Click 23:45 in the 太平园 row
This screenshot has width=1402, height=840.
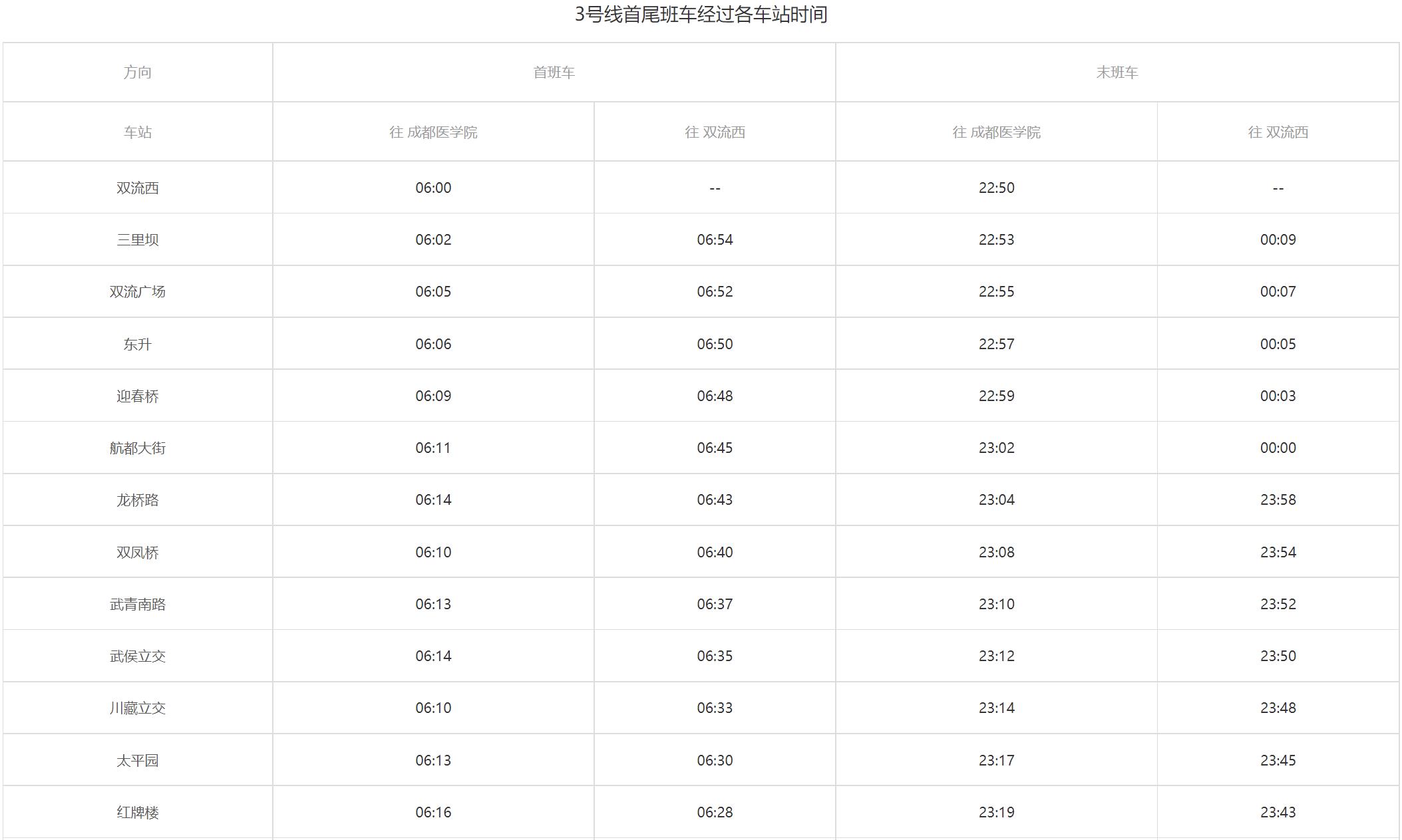(x=1278, y=760)
